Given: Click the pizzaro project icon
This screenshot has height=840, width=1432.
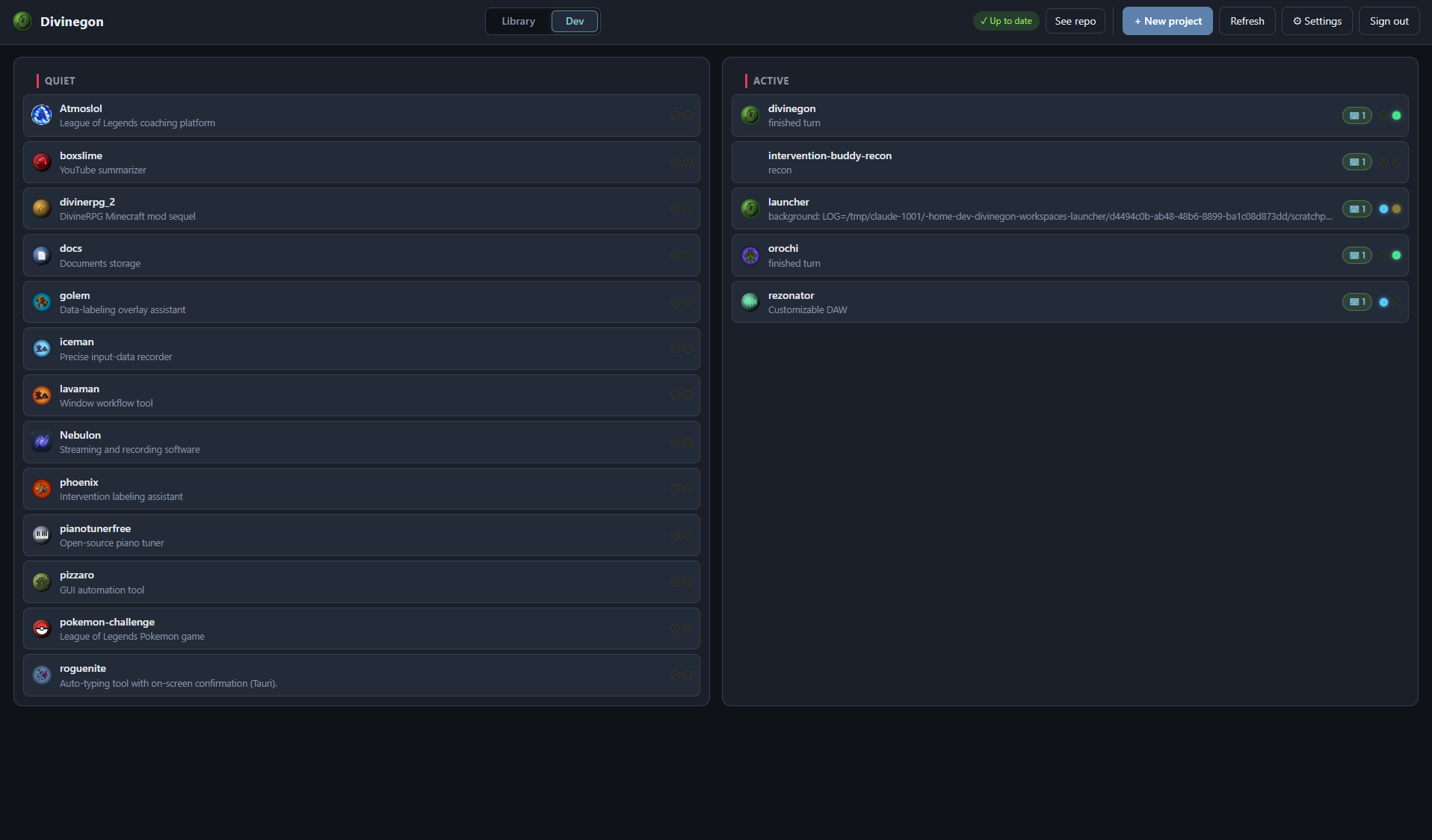Looking at the screenshot, I should pyautogui.click(x=42, y=581).
